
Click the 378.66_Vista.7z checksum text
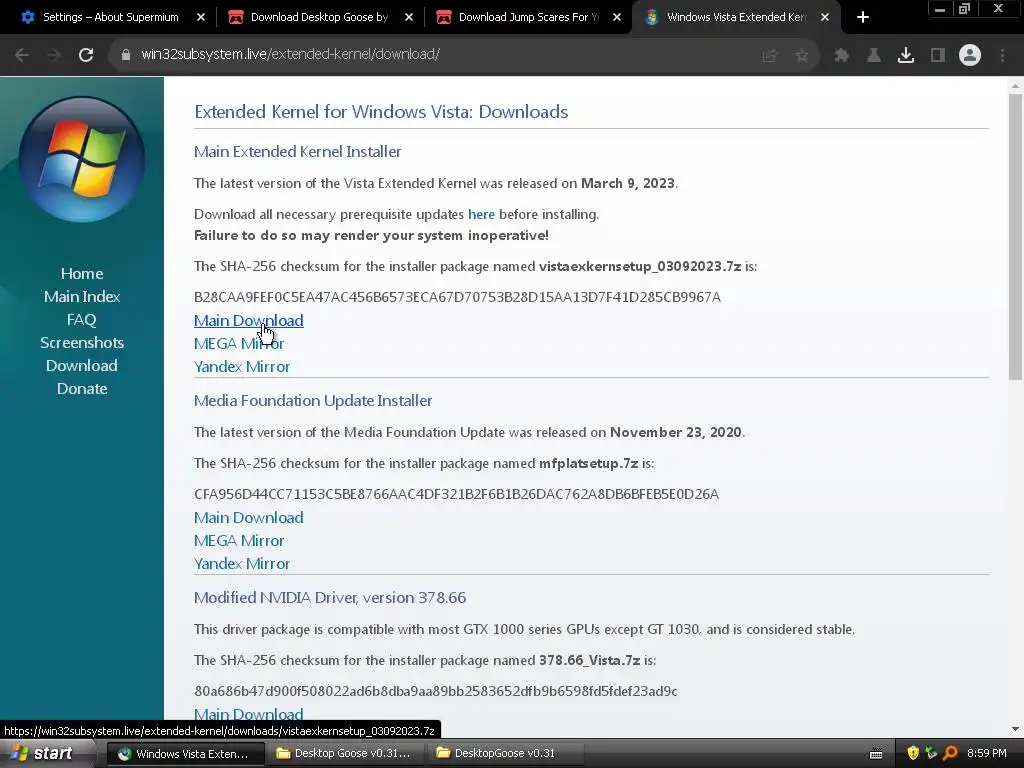[436, 691]
